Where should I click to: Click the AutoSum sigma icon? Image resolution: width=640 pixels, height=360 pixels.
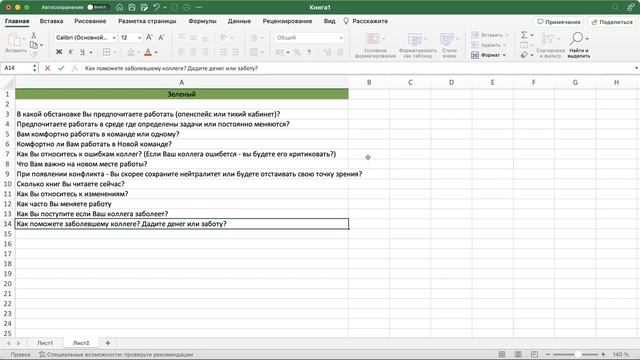point(524,35)
